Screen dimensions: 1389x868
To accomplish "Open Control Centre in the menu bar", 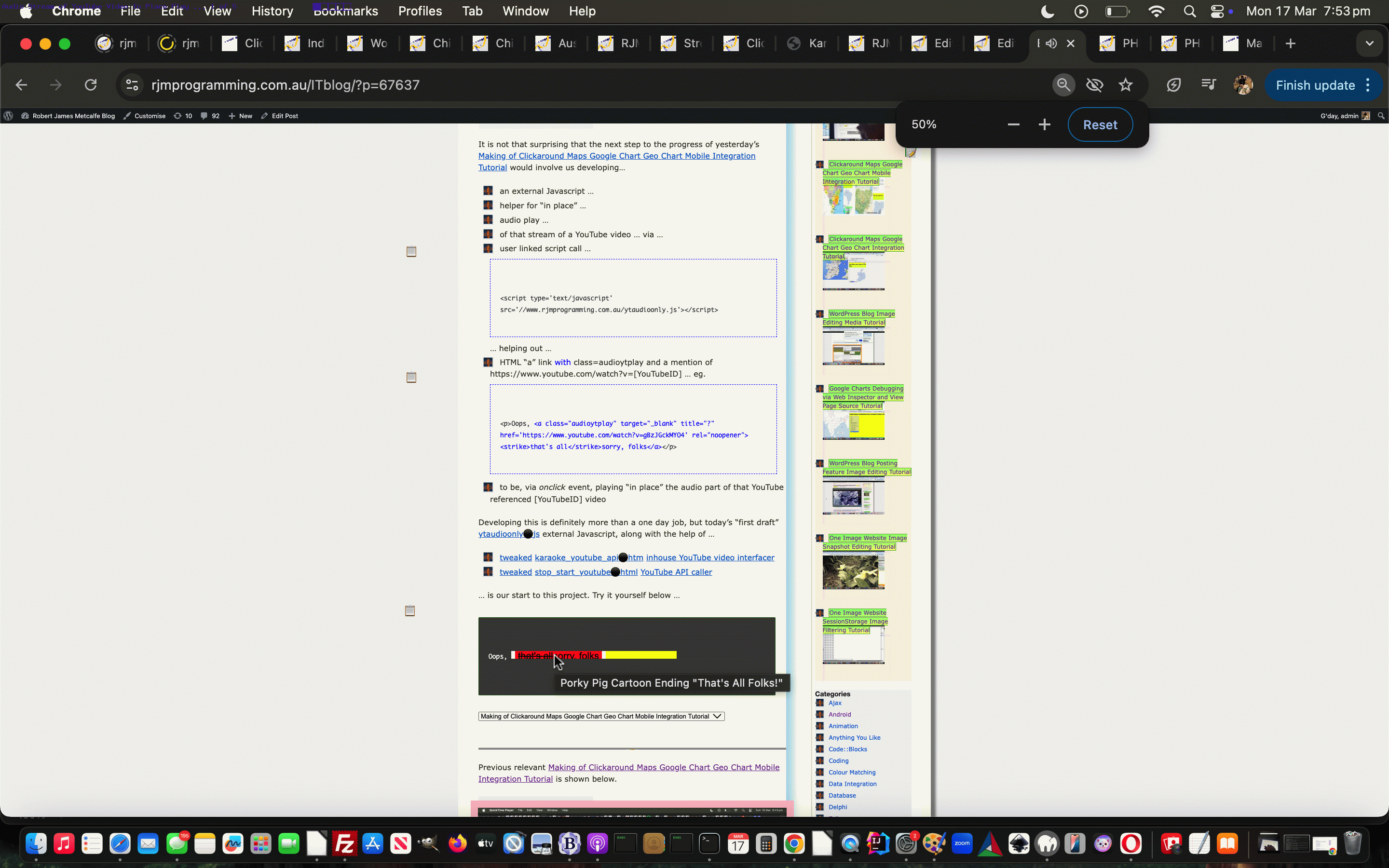I will coord(1217,11).
